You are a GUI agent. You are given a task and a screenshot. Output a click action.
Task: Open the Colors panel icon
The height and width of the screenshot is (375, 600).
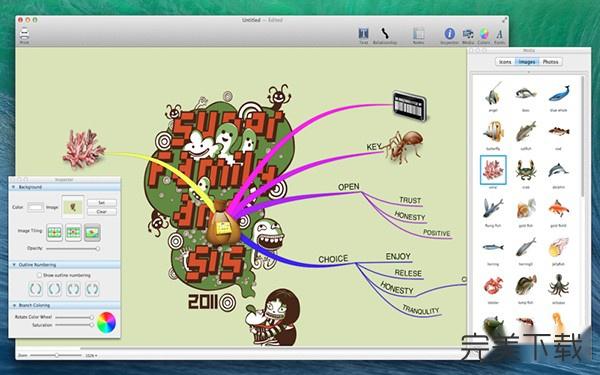coord(484,34)
